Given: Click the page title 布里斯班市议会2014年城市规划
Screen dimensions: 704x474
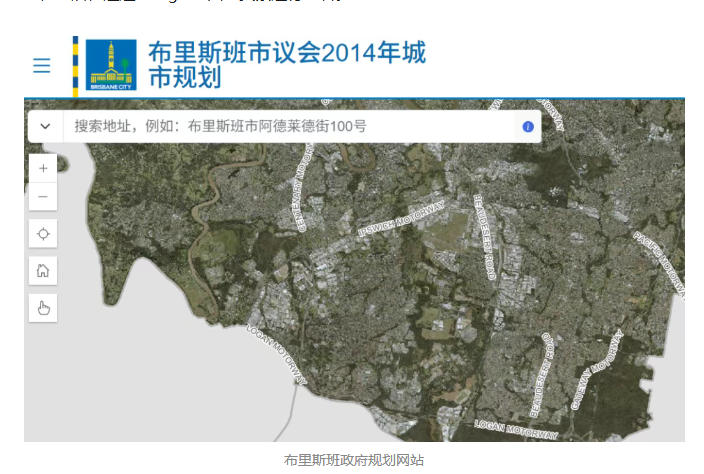Looking at the screenshot, I should tap(287, 65).
